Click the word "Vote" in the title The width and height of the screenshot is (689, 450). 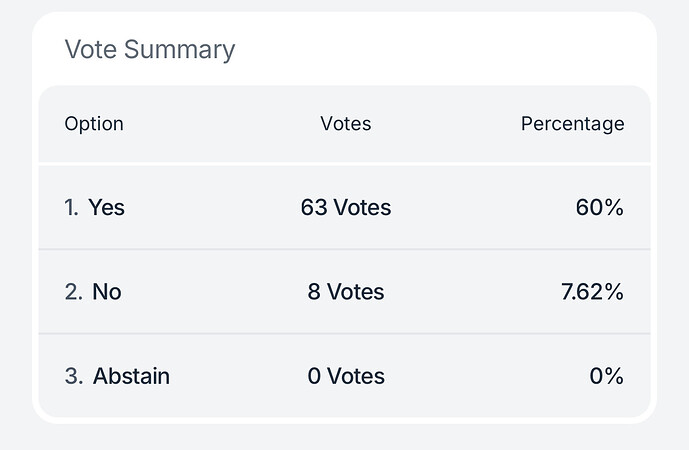click(x=89, y=49)
